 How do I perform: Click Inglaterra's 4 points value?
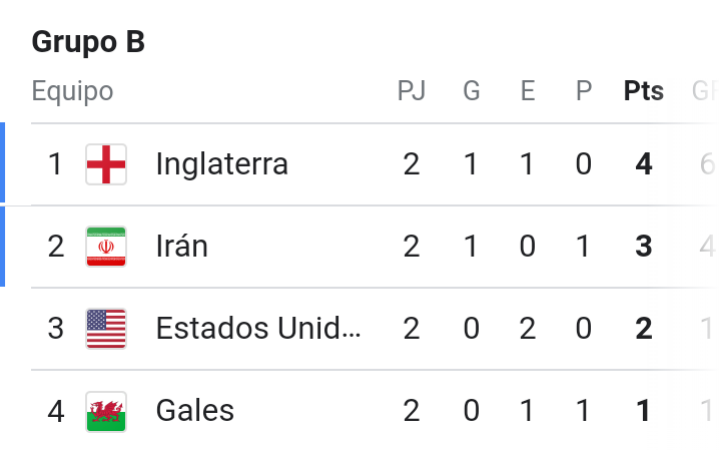(x=644, y=164)
